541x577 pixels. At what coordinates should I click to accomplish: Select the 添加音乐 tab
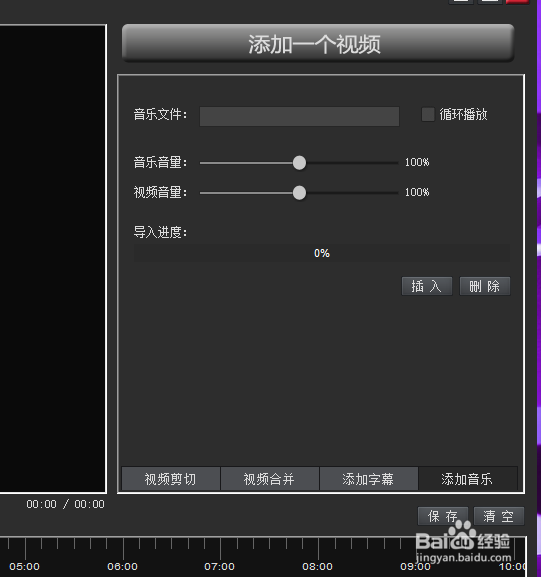tap(467, 479)
